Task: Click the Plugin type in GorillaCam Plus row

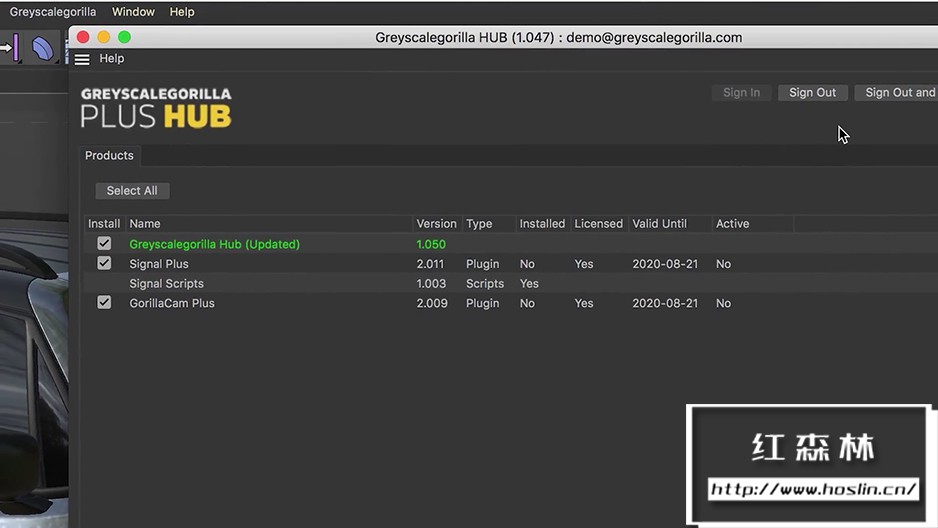Action: point(483,303)
